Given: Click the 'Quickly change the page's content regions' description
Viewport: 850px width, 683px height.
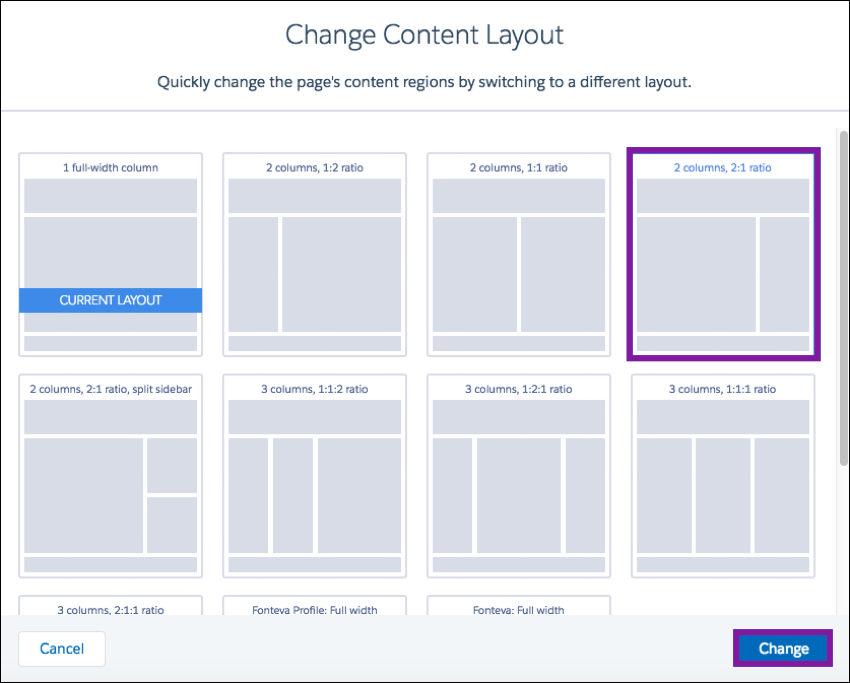Looking at the screenshot, I should click(x=424, y=82).
